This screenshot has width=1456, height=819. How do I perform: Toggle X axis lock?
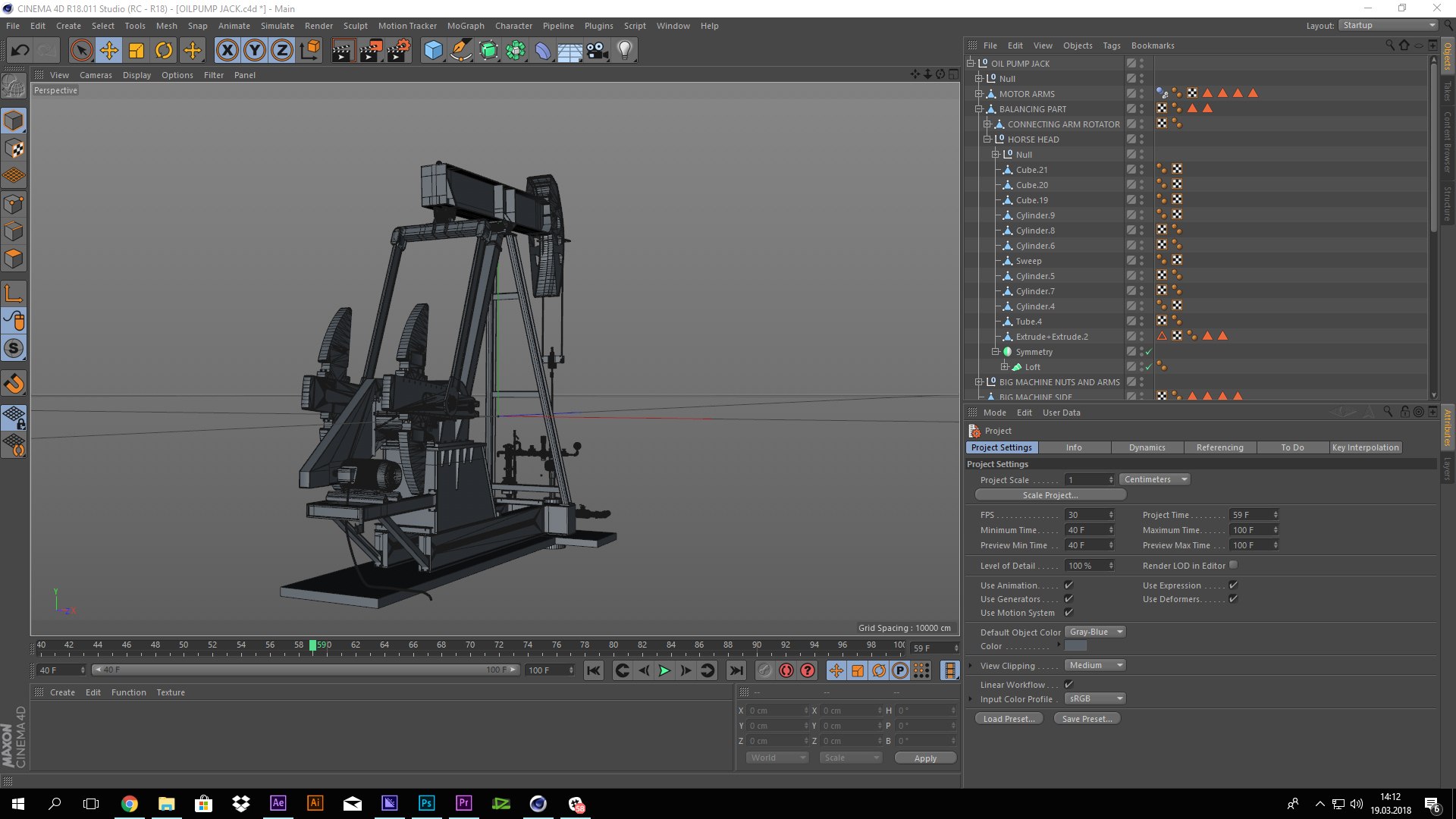pyautogui.click(x=227, y=51)
